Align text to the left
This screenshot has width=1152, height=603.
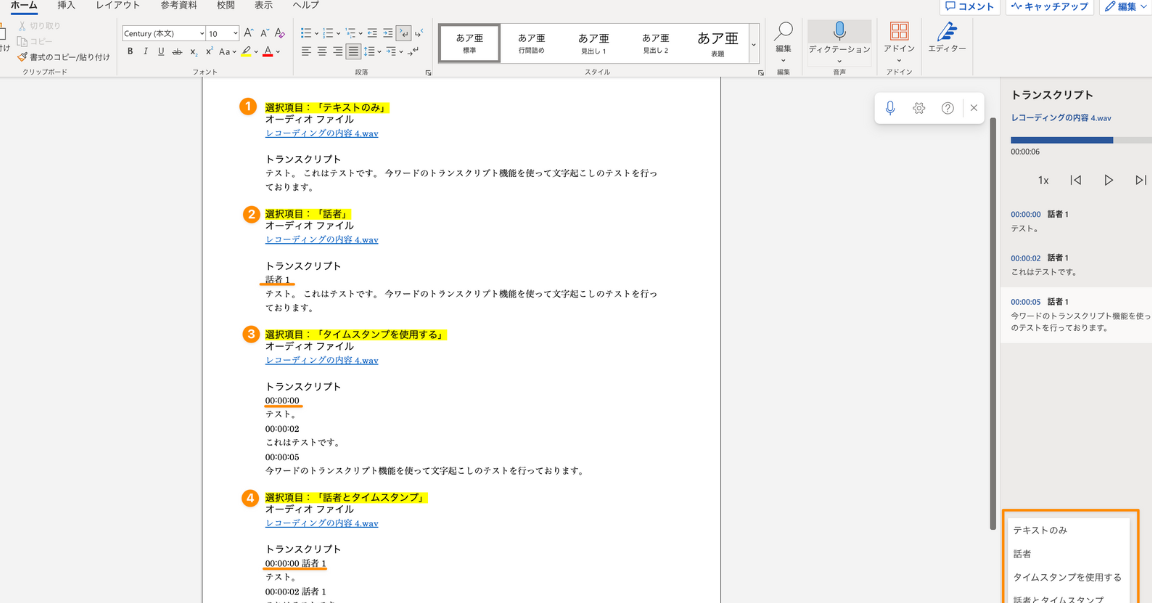pos(306,51)
